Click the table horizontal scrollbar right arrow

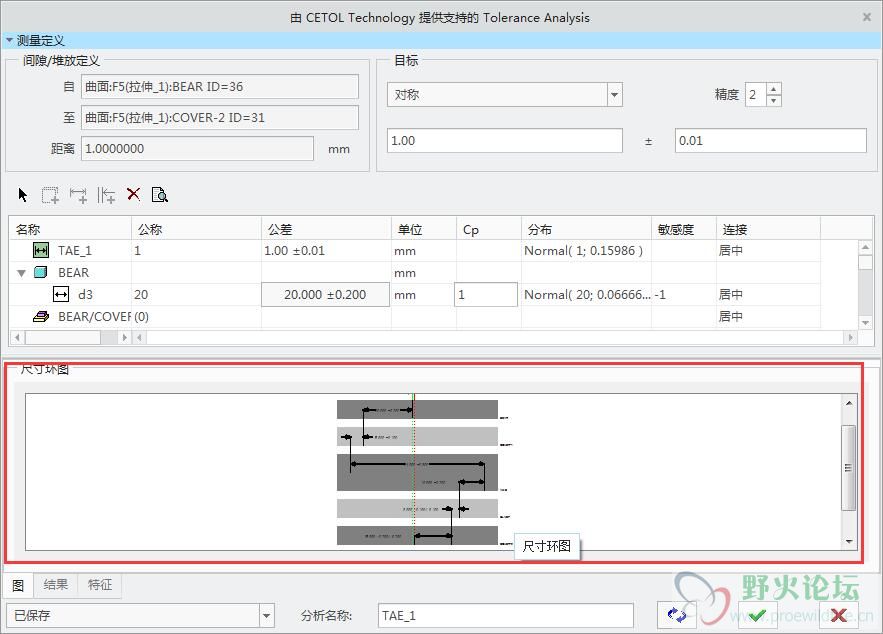pos(850,337)
